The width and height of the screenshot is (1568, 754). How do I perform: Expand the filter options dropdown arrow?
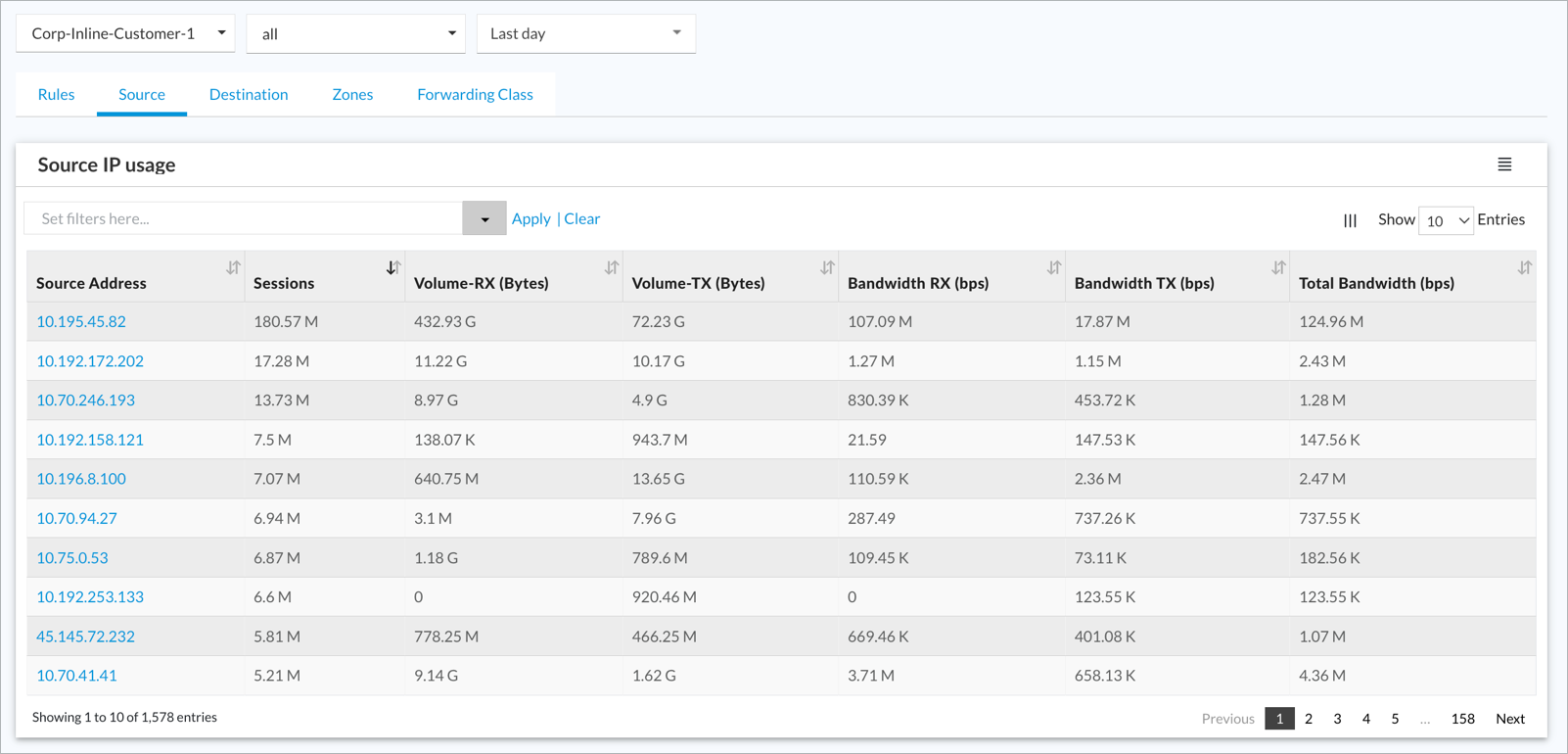(x=484, y=218)
